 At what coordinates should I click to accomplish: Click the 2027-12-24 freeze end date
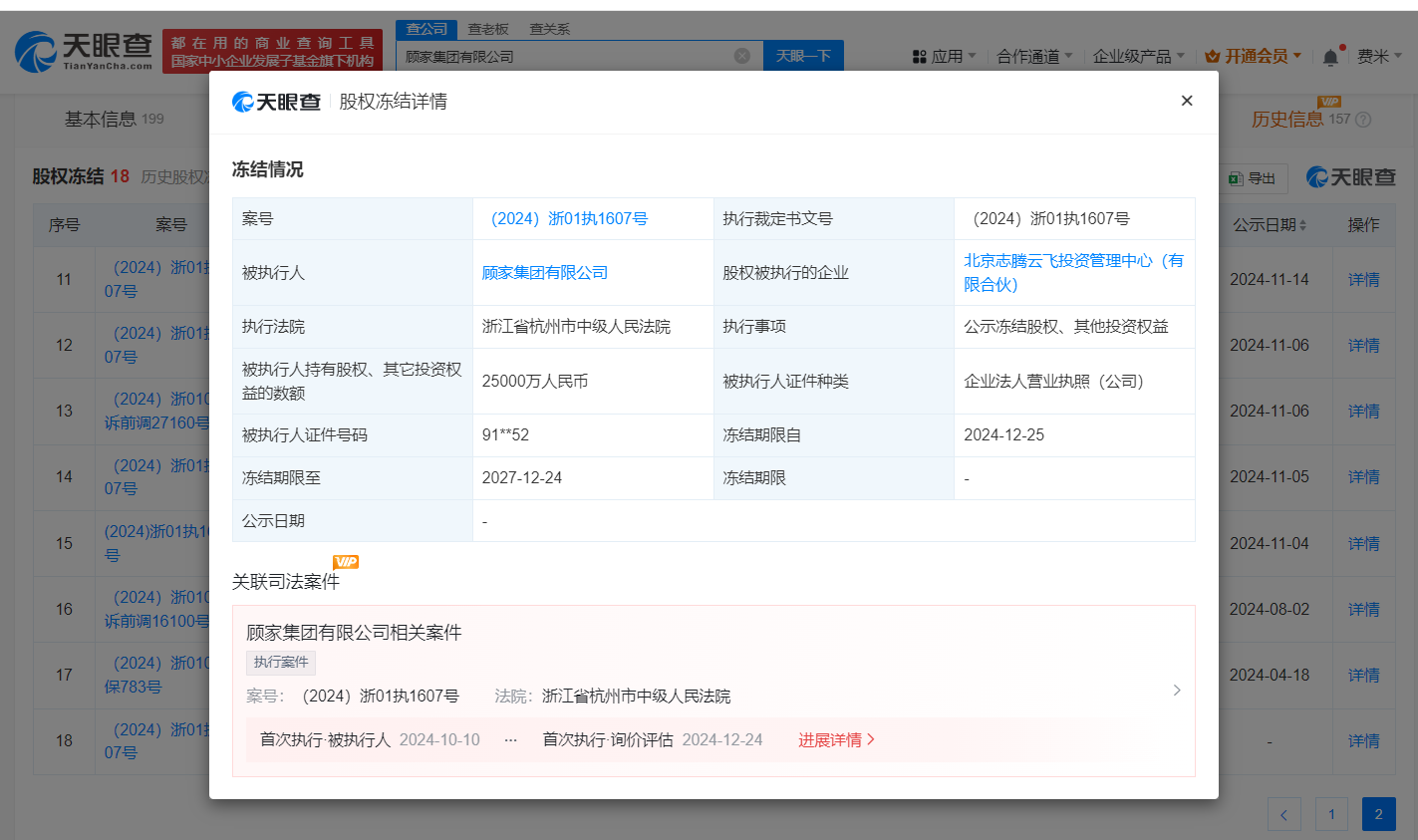(522, 478)
